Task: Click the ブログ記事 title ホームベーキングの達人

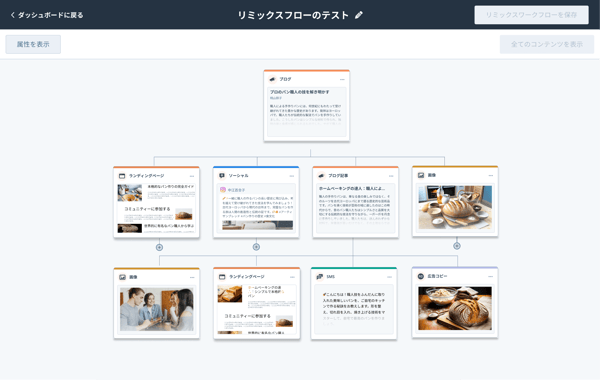Action: pos(352,188)
